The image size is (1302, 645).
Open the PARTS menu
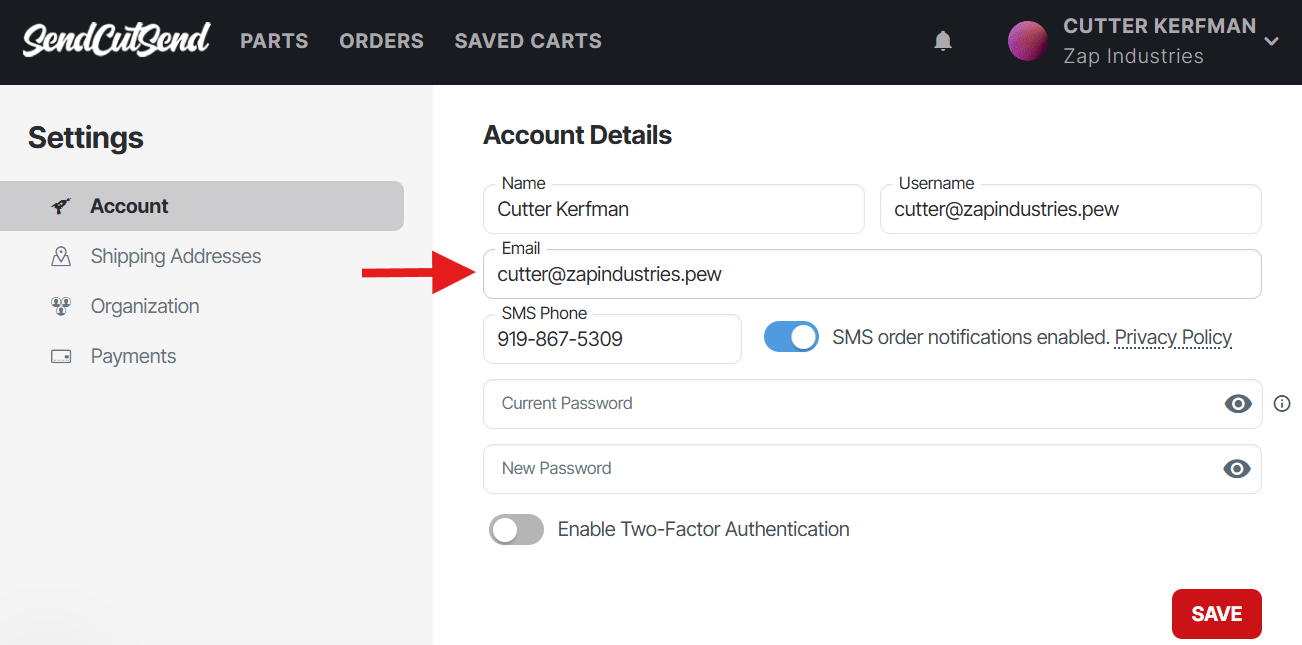(x=274, y=41)
